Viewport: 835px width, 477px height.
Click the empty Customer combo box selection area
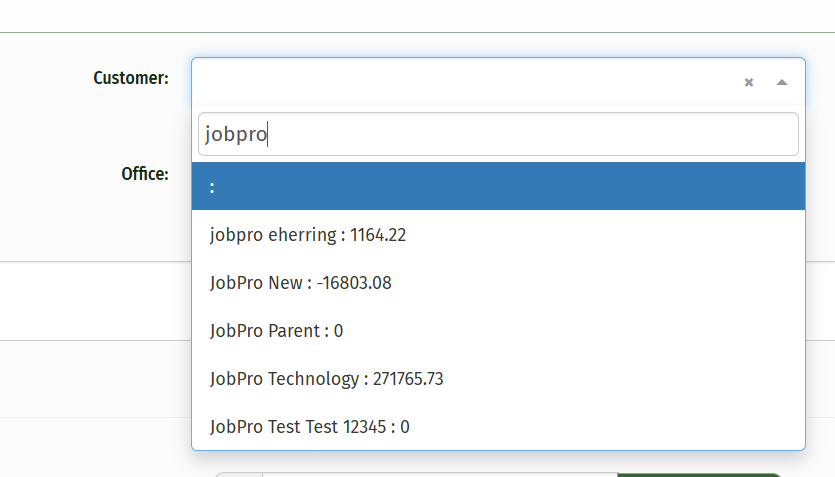460,82
